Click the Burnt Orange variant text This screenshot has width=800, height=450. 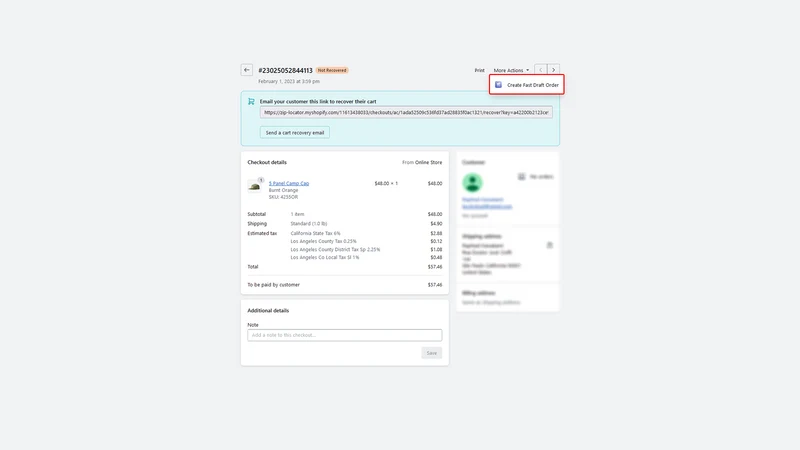click(x=284, y=190)
